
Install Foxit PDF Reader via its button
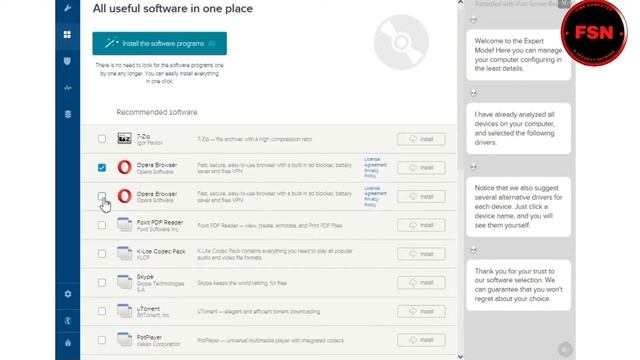421,225
